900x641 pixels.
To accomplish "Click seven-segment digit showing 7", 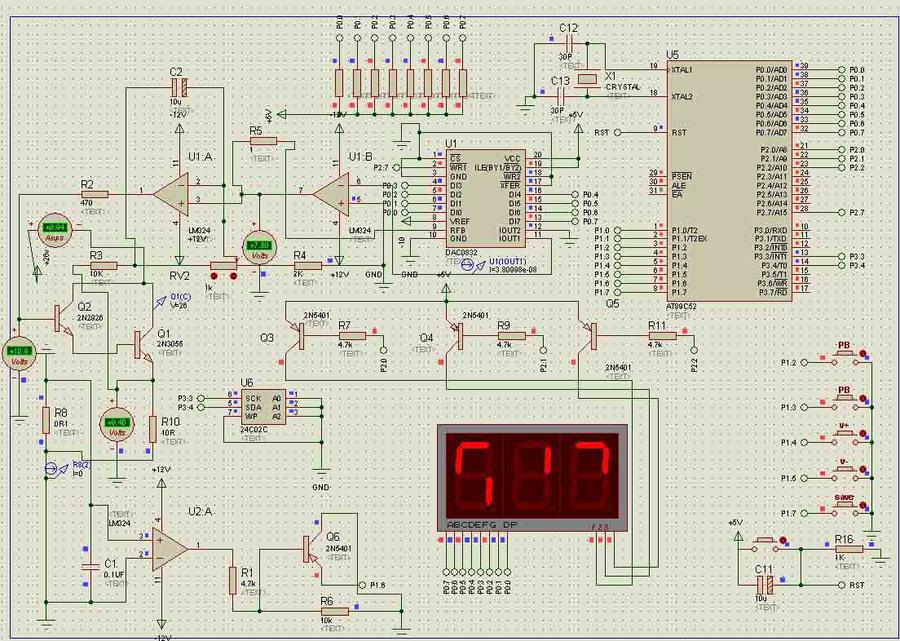I will click(x=591, y=473).
